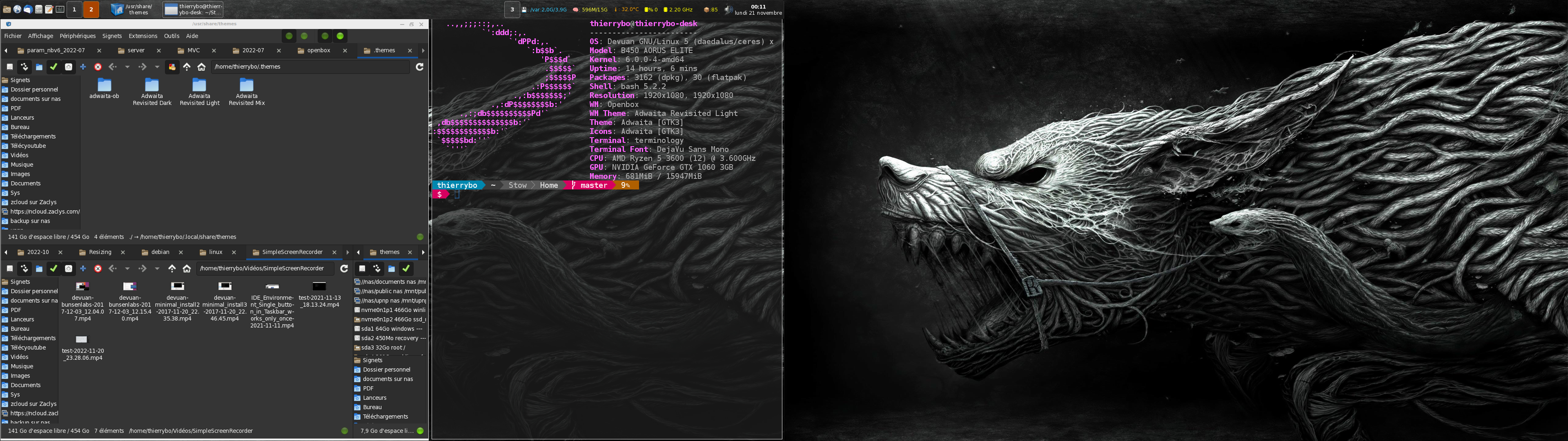
Task: Click the /home/thierrybo/Vidéos/SimpleScreenRecorder path field
Action: click(x=265, y=269)
